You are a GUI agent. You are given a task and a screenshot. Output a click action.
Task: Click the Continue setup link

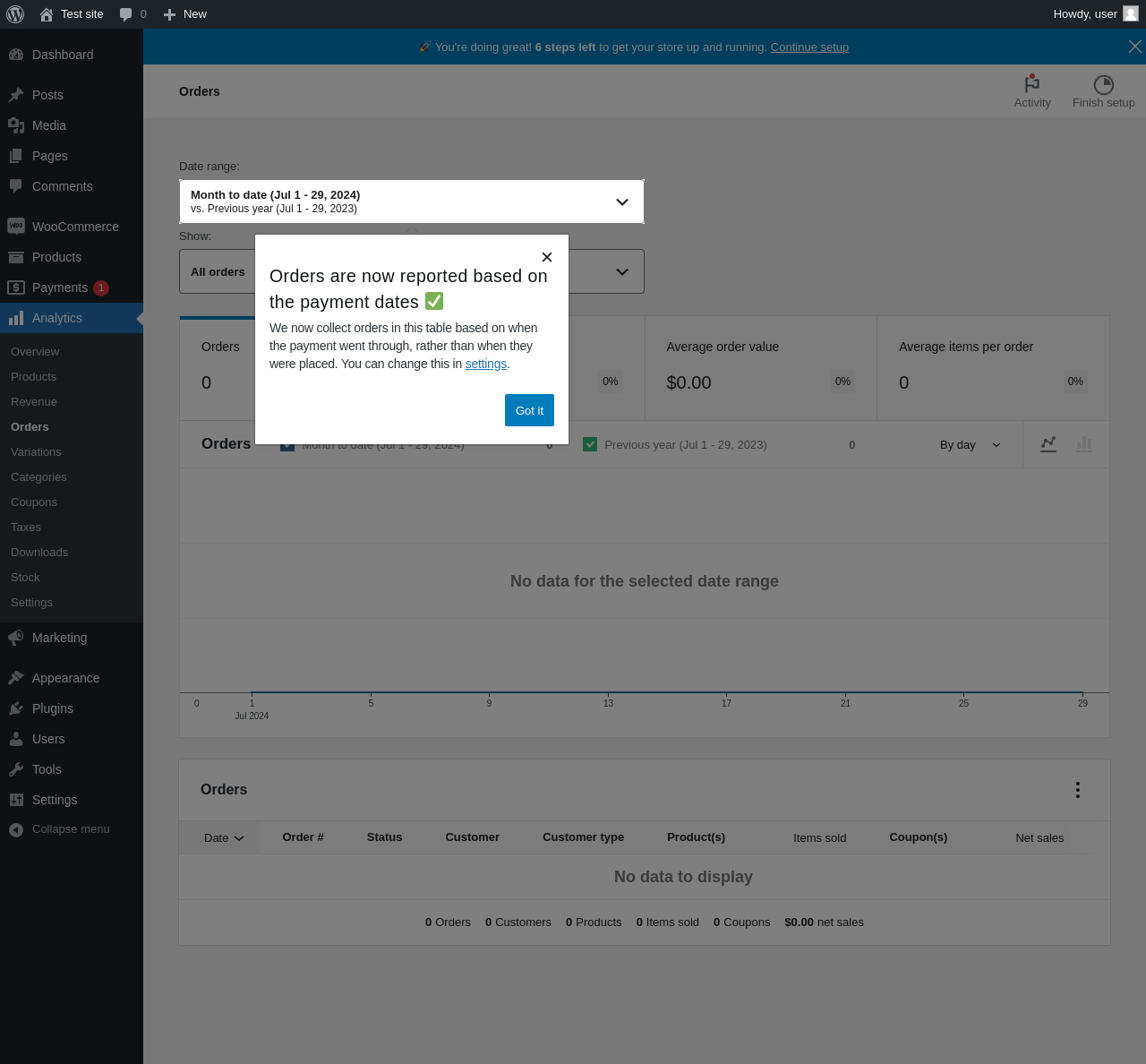click(809, 47)
